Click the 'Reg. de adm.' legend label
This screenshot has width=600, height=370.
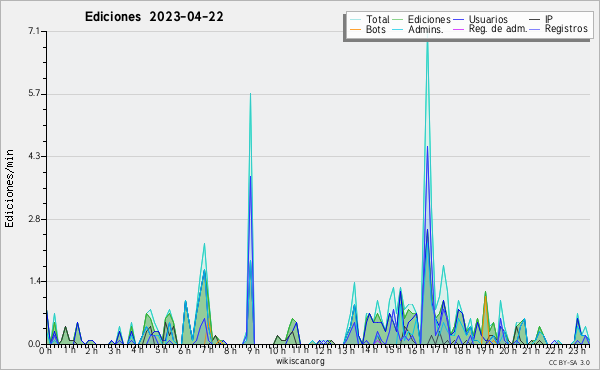(x=498, y=29)
